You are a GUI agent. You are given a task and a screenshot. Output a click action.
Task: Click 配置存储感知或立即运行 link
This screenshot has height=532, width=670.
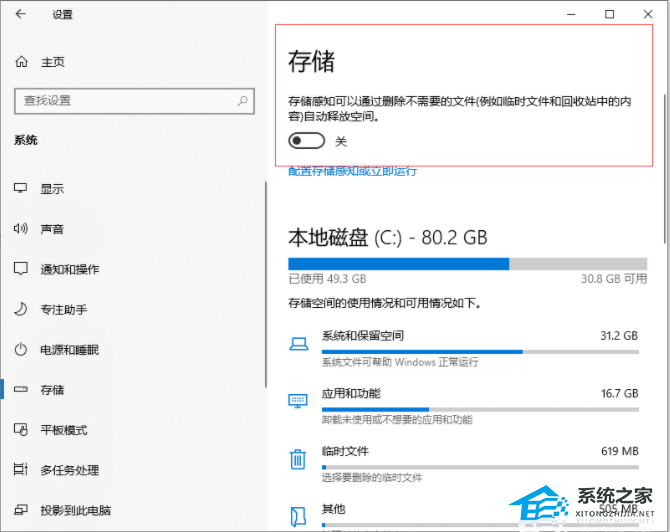click(x=353, y=171)
